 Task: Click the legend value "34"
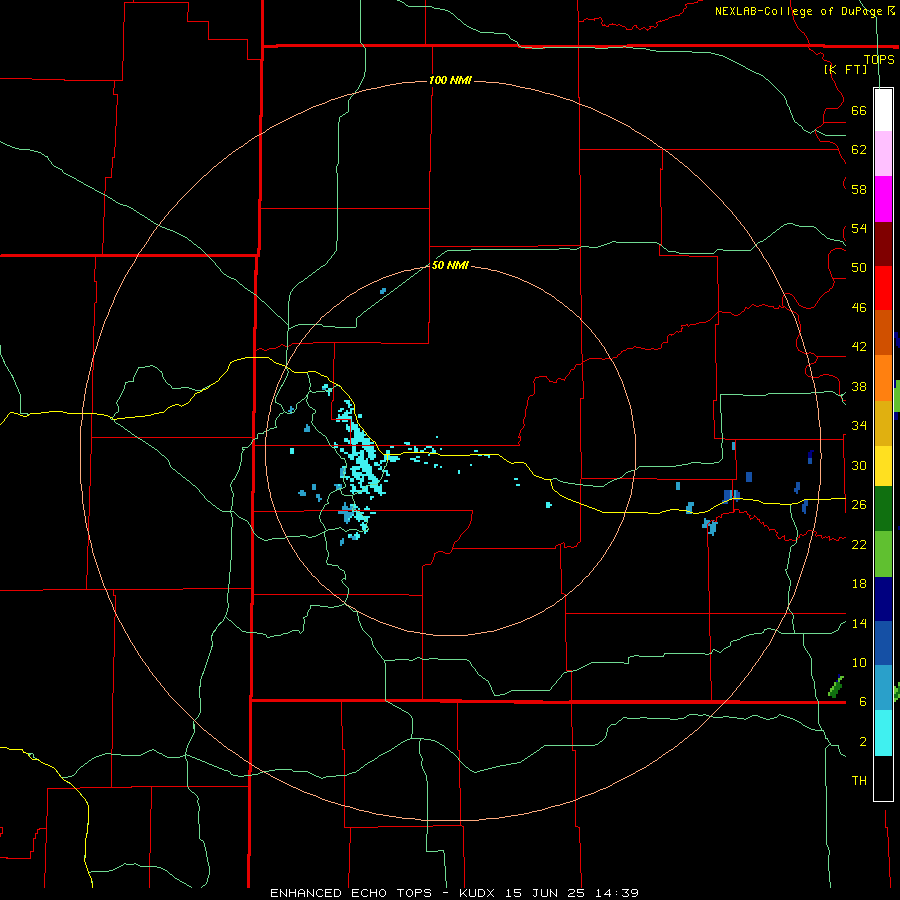(x=859, y=426)
